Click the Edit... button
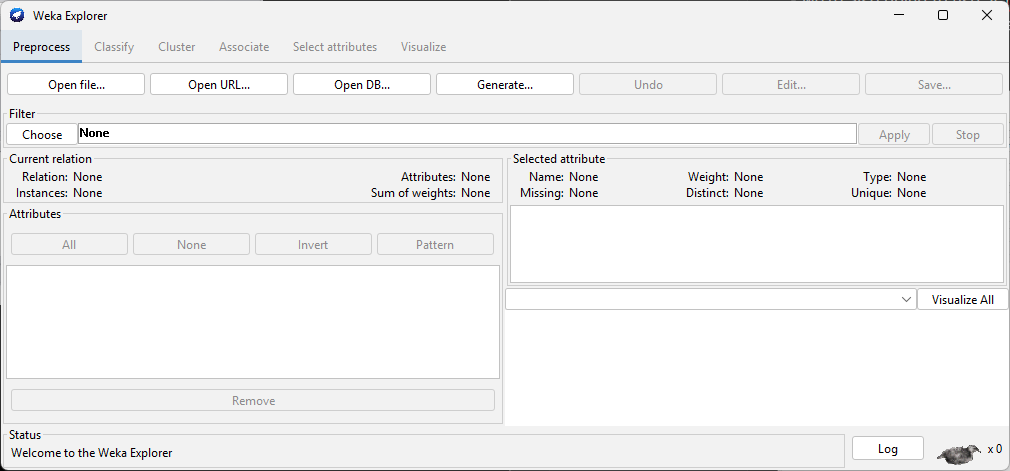Image resolution: width=1010 pixels, height=471 pixels. point(791,84)
